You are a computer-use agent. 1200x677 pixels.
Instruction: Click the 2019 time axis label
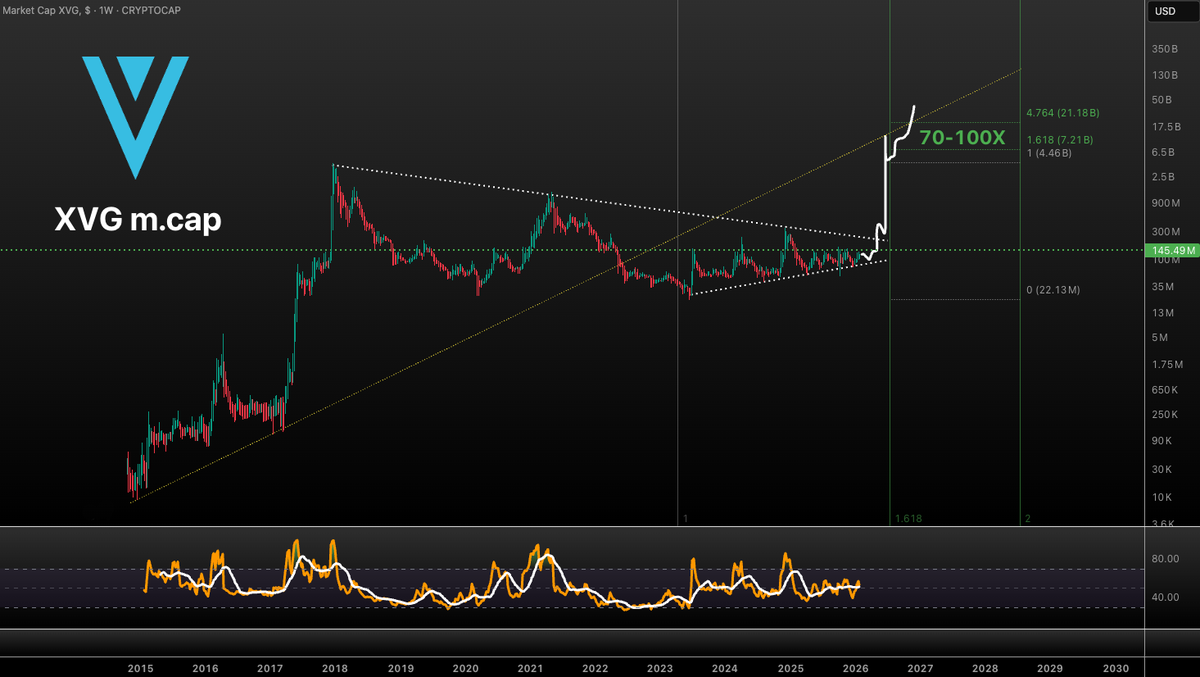tap(400, 667)
